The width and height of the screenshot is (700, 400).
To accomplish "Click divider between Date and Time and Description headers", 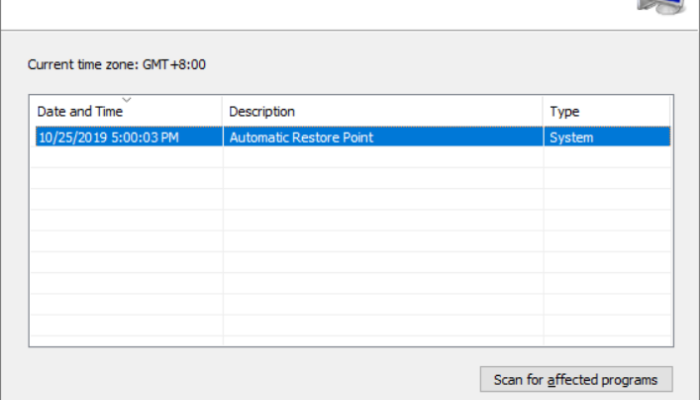I will click(222, 111).
